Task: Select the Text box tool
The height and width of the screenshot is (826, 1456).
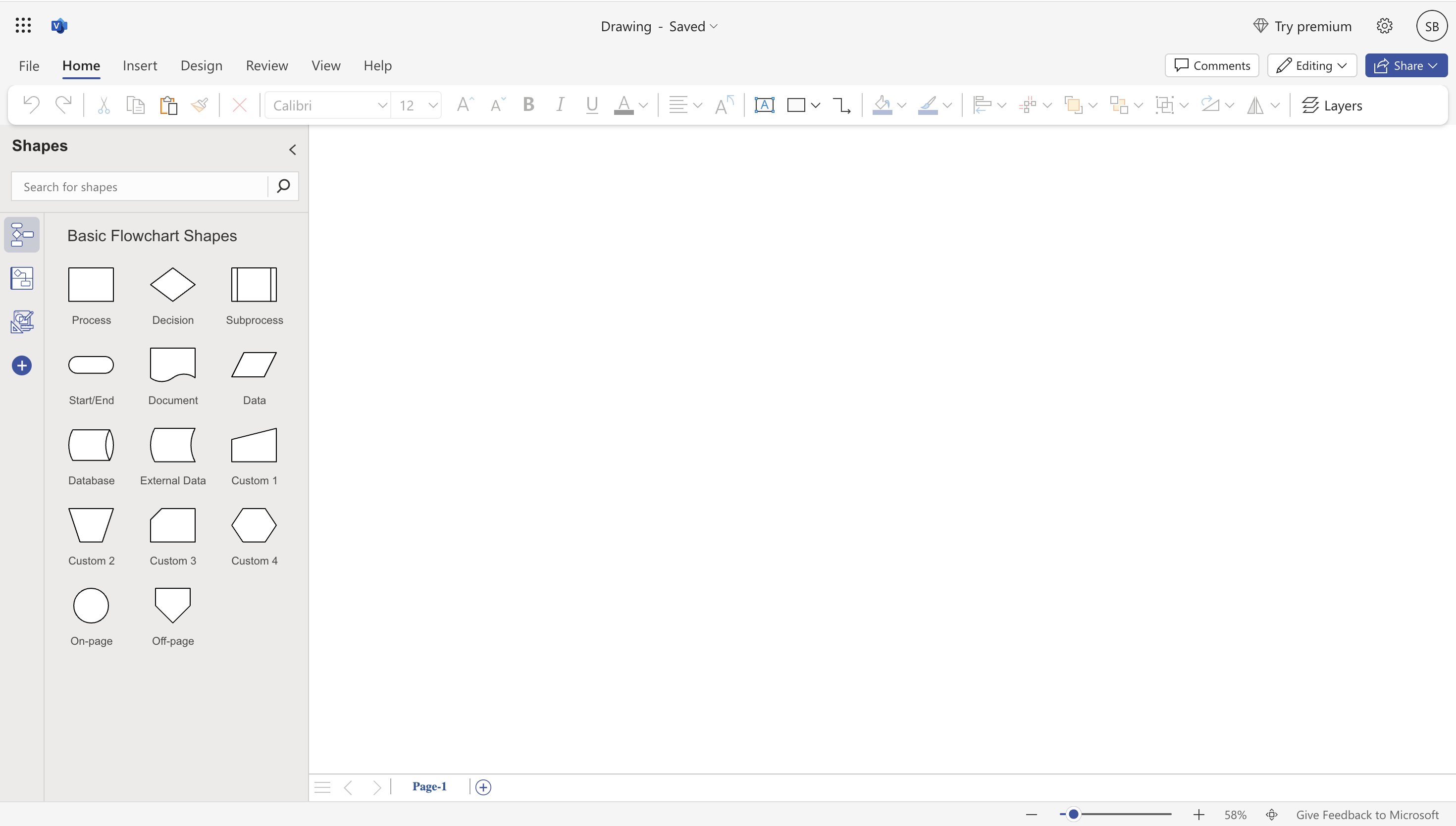Action: point(765,105)
